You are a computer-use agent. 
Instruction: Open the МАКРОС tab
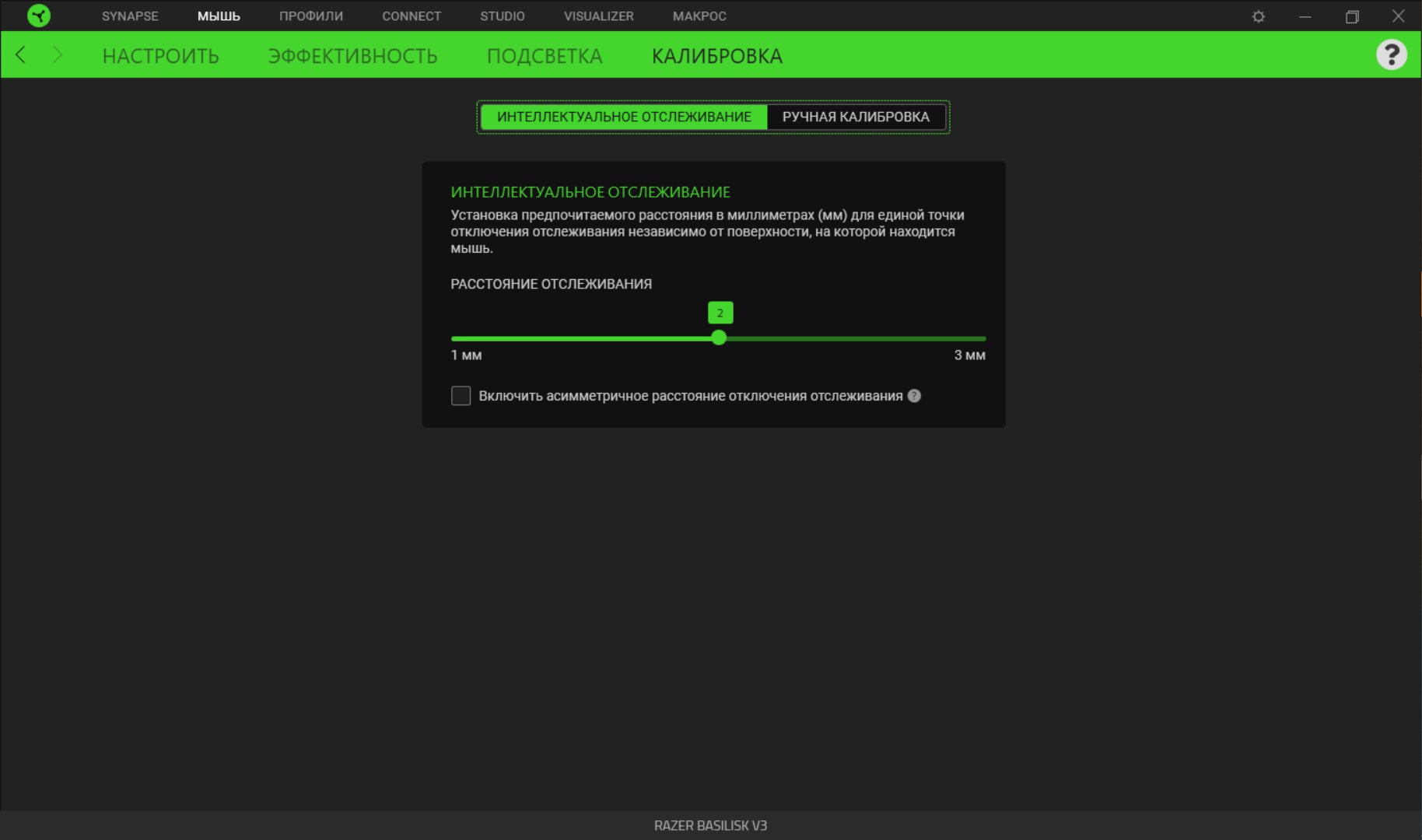click(699, 16)
